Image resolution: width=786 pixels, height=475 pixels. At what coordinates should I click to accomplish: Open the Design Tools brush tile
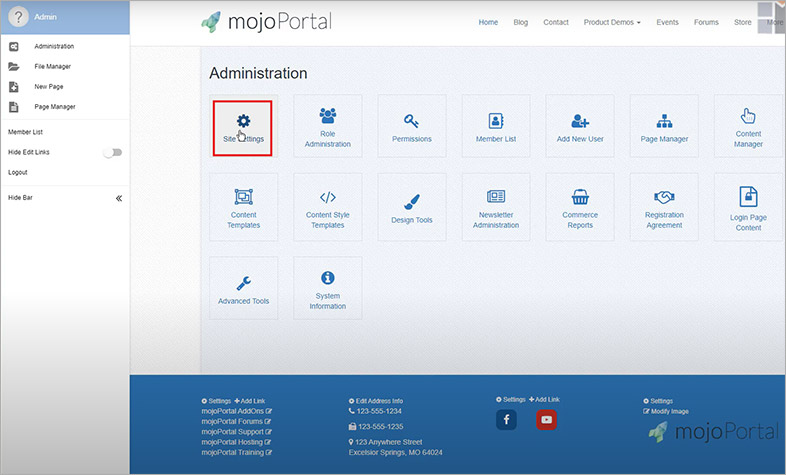pyautogui.click(x=412, y=207)
